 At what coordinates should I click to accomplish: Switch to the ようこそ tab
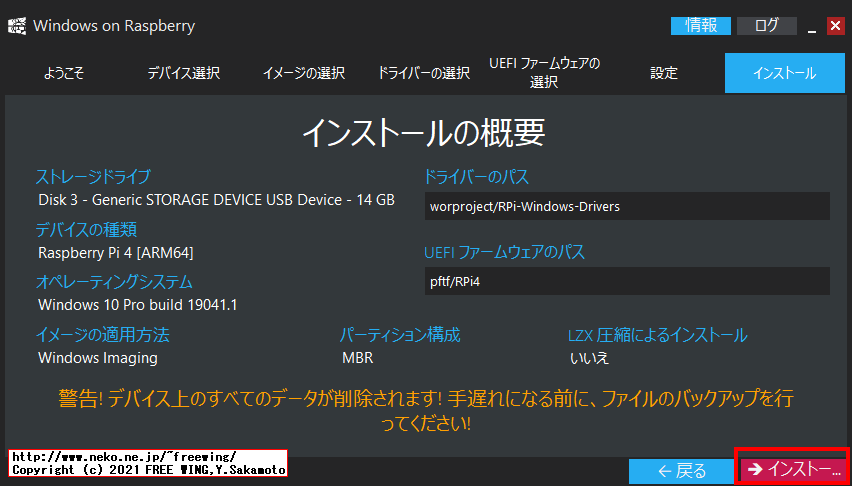coord(64,73)
